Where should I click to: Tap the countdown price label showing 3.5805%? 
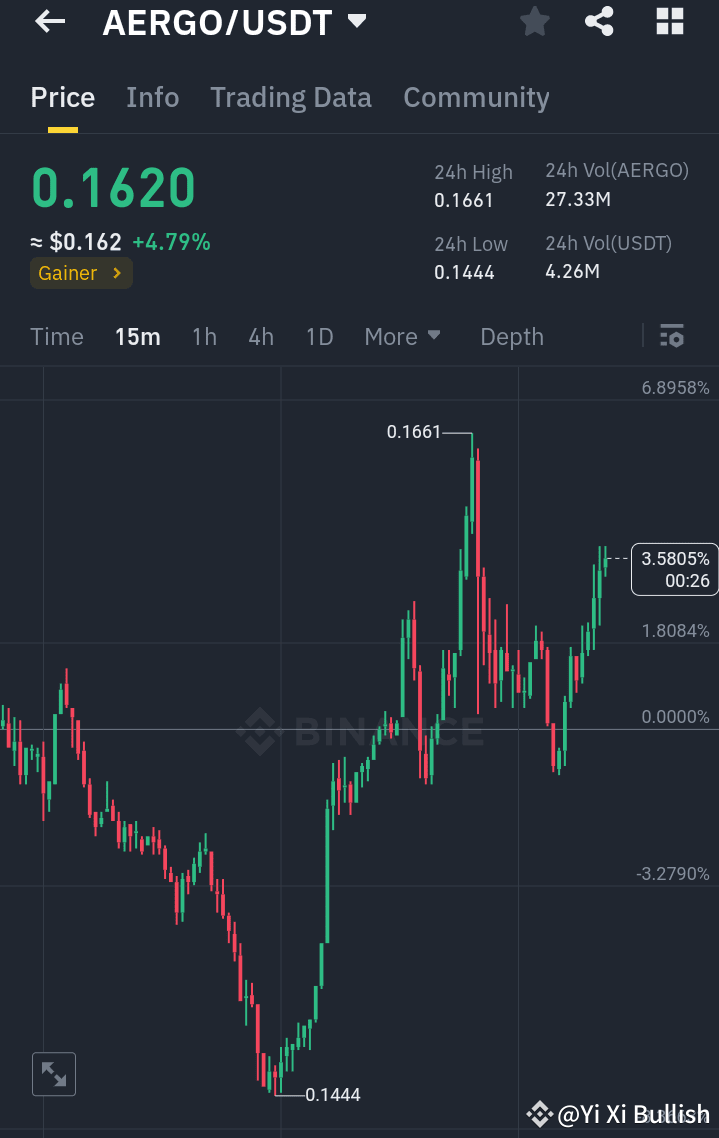tap(674, 569)
